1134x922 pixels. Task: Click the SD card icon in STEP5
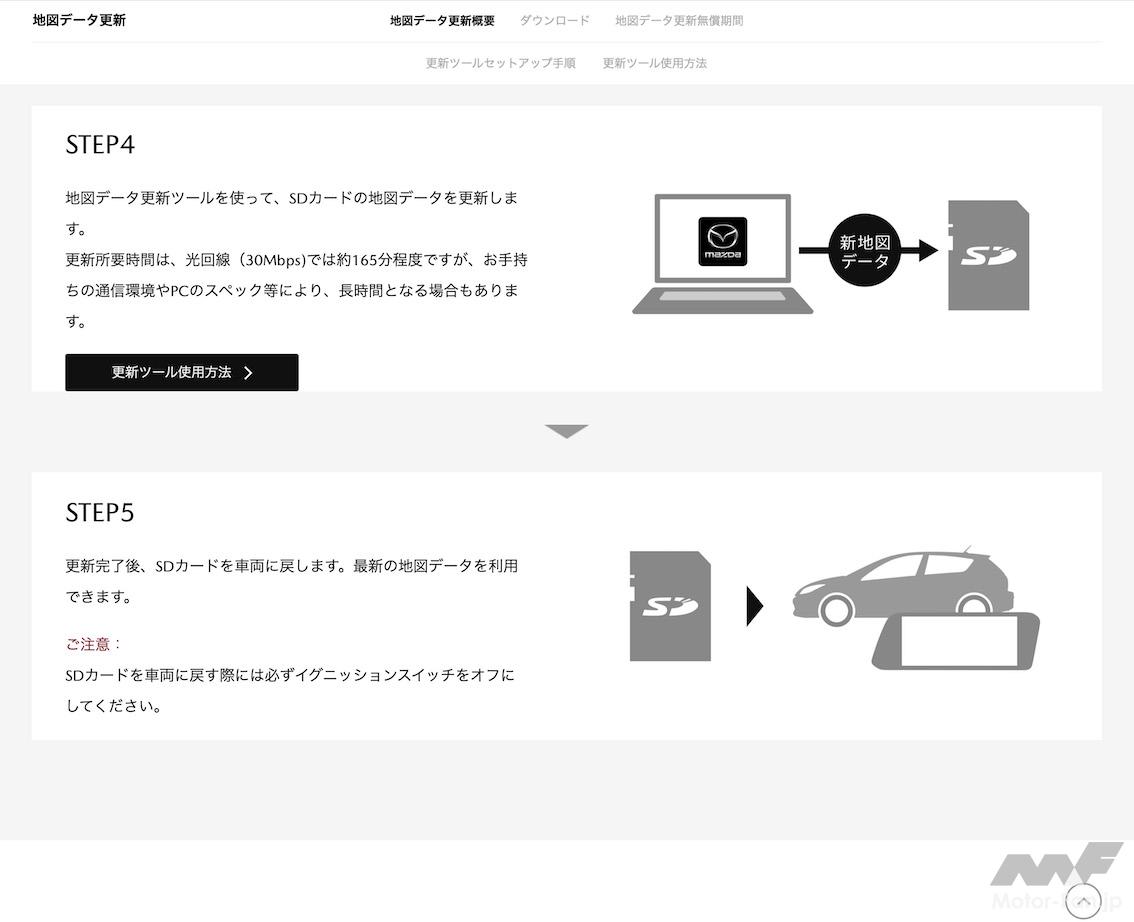click(671, 606)
